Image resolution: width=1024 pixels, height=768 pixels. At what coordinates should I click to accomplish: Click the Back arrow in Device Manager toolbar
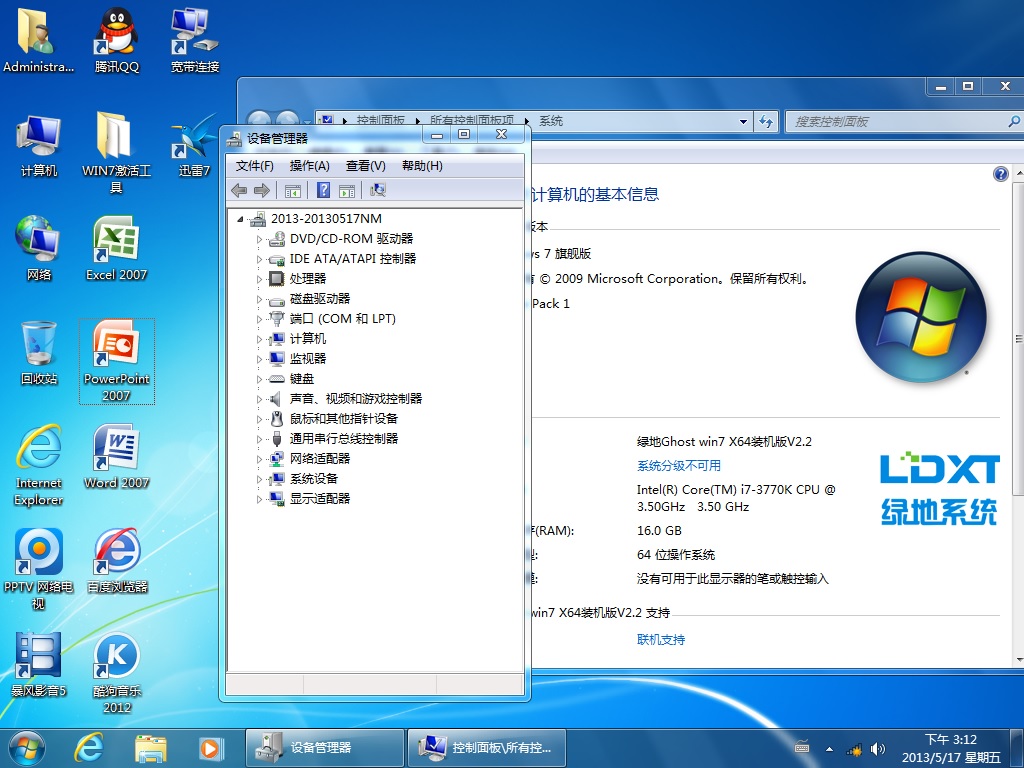[x=239, y=190]
